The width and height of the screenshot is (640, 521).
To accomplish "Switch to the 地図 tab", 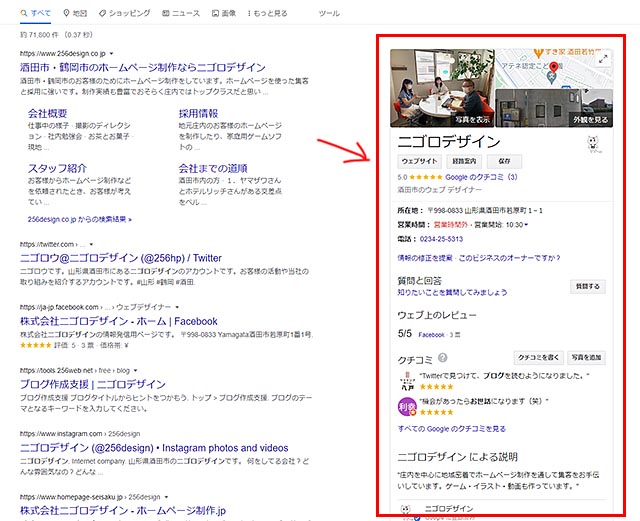I will click(75, 13).
